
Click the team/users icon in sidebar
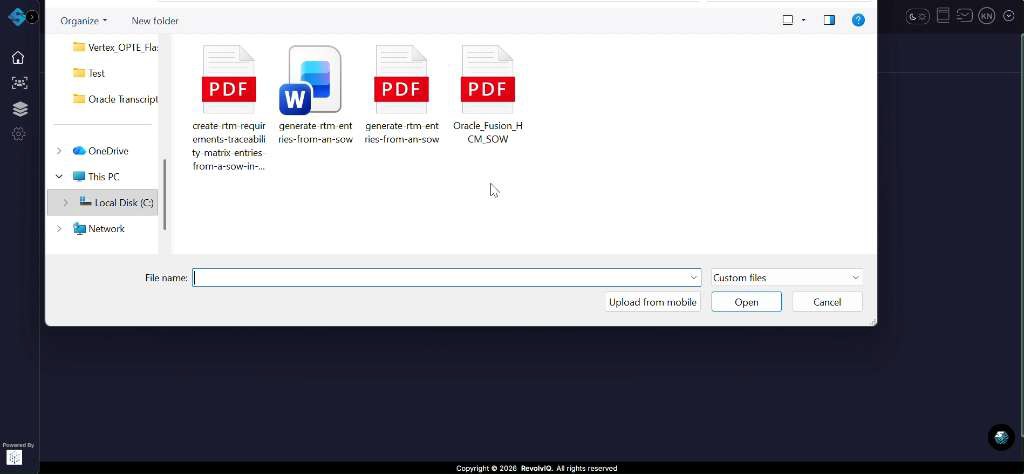pyautogui.click(x=18, y=83)
